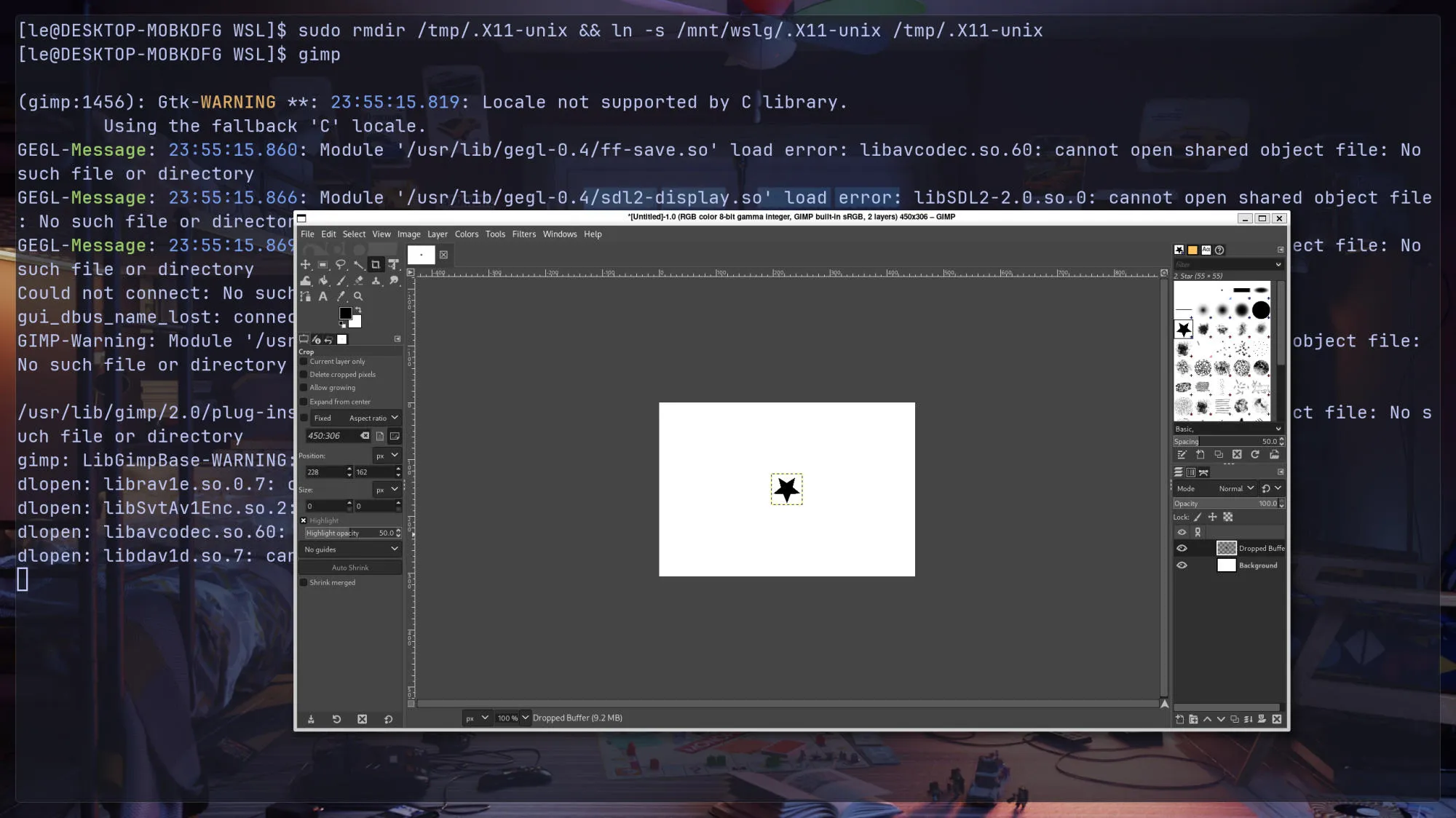This screenshot has width=1456, height=818.
Task: Hide the Background layer eye icon
Action: (x=1182, y=565)
